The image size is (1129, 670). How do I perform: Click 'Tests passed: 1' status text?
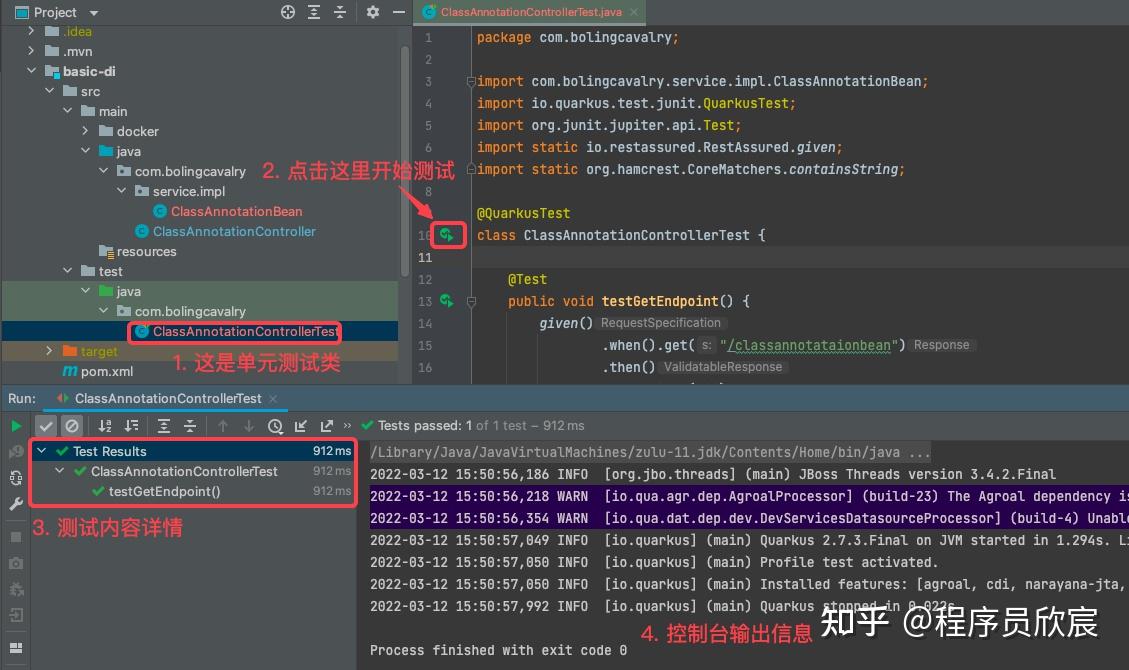(x=425, y=425)
